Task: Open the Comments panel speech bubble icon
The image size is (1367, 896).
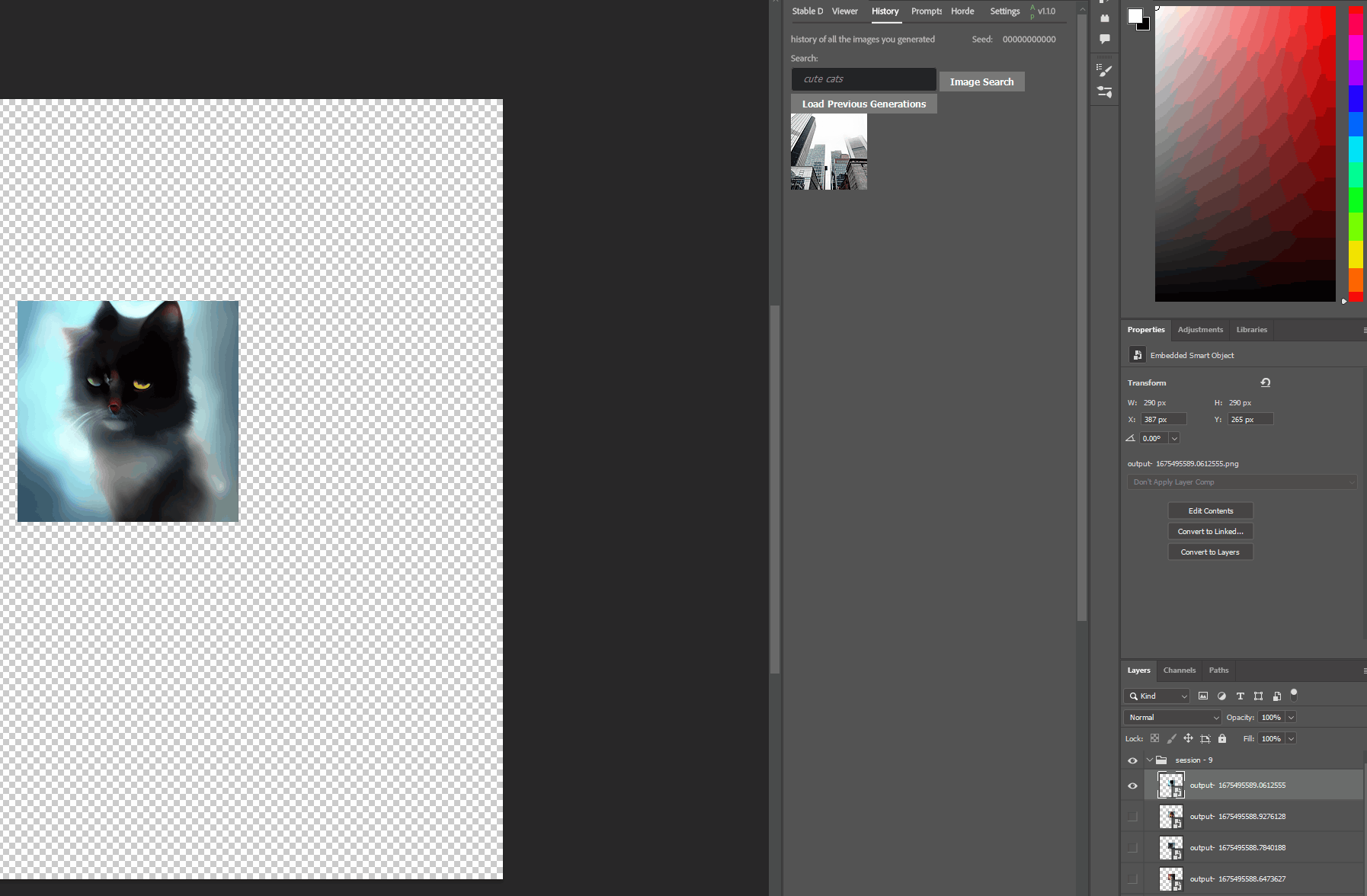Action: coord(1104,39)
